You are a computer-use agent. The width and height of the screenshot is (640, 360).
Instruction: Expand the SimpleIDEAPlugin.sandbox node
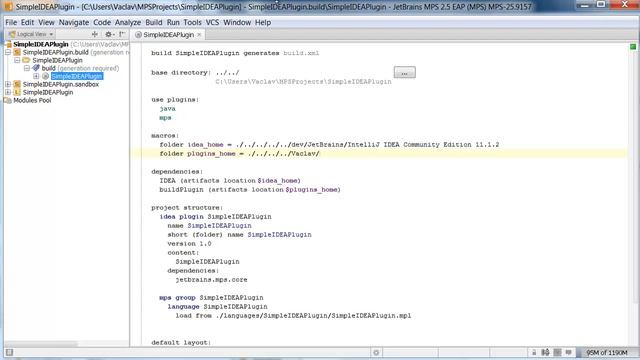pos(8,84)
